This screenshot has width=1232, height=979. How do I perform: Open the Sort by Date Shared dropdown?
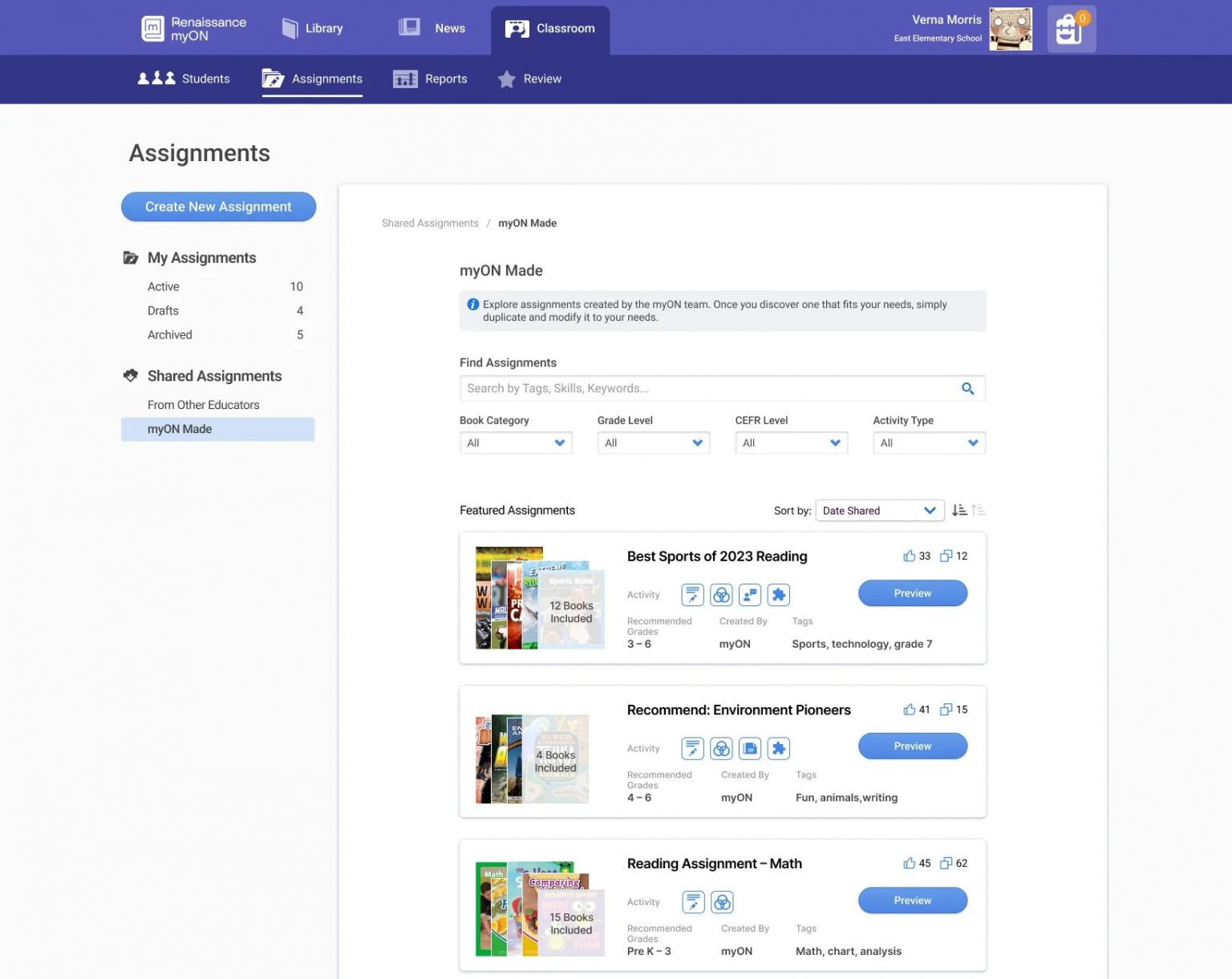coord(879,511)
